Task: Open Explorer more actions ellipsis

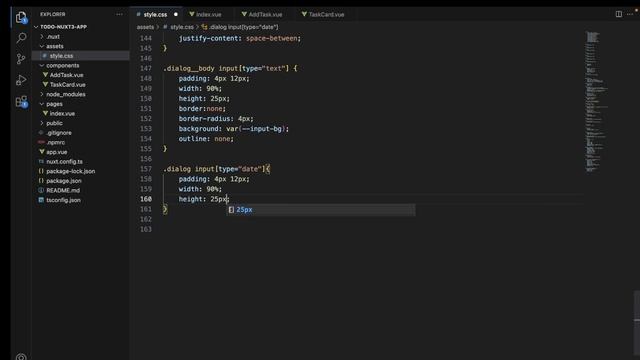Action: pyautogui.click(x=119, y=14)
